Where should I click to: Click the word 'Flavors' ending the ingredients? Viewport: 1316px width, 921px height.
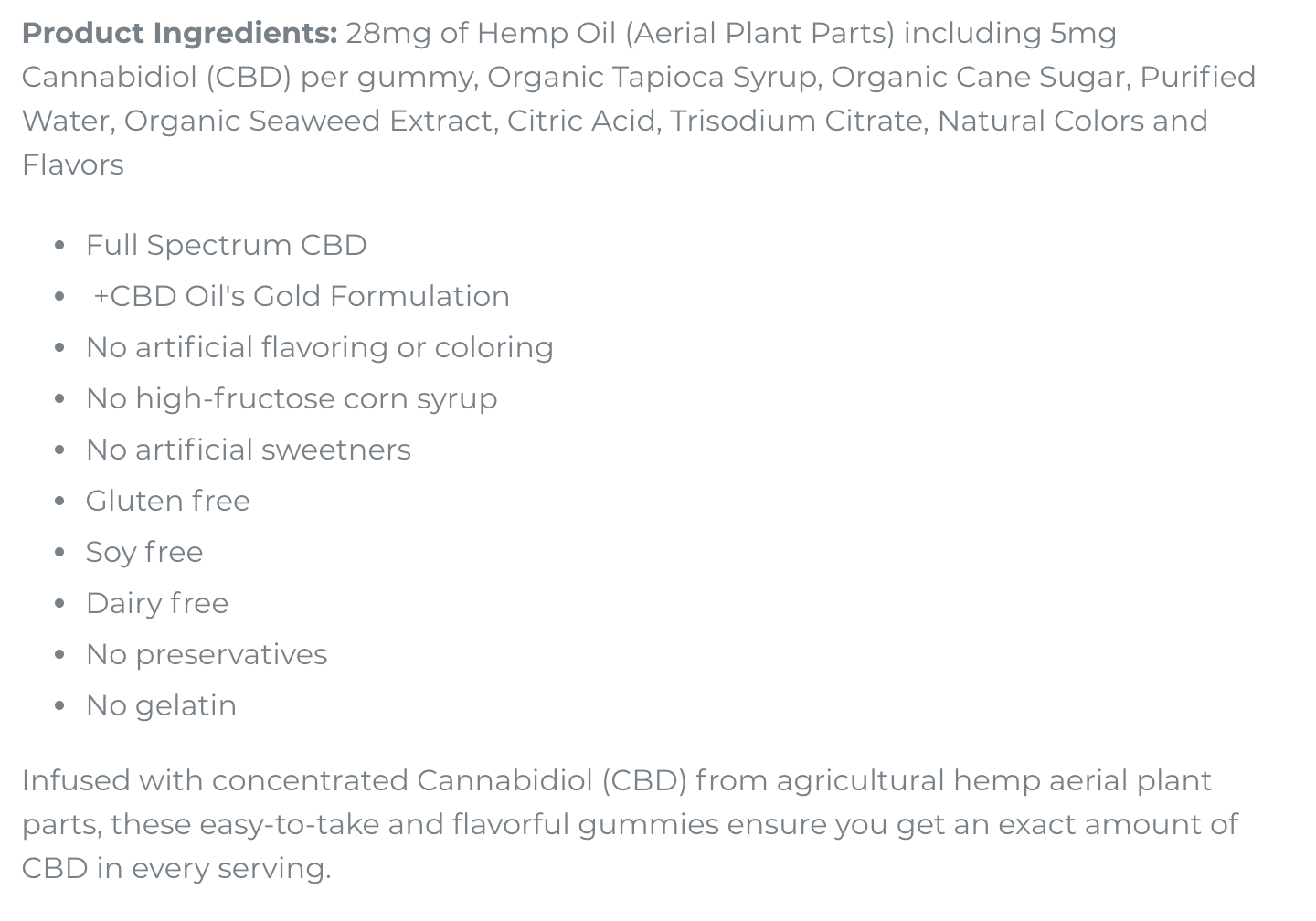(73, 165)
